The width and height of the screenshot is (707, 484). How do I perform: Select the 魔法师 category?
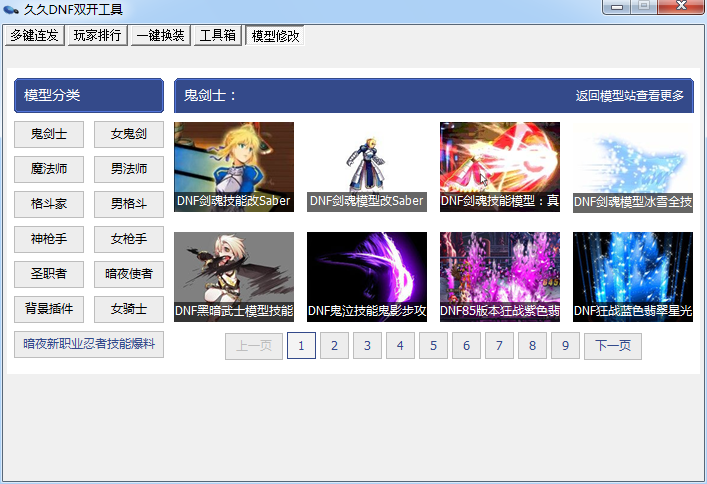[x=49, y=169]
